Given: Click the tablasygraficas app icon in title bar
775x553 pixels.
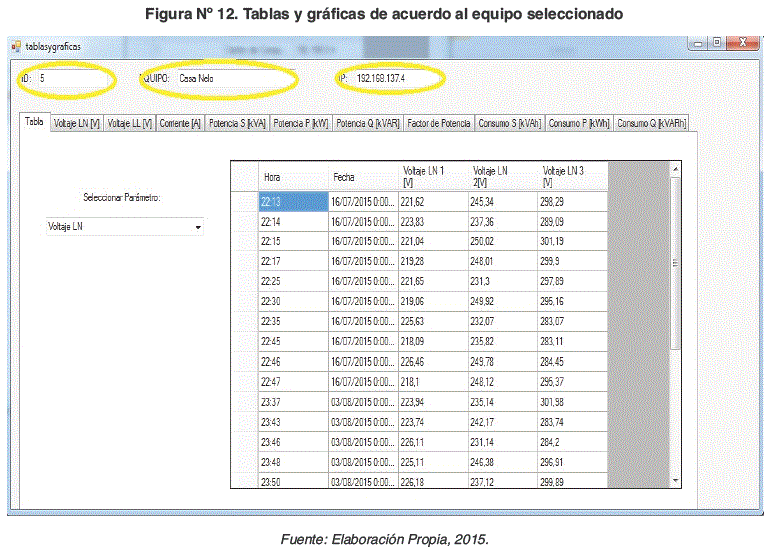Looking at the screenshot, I should click(15, 47).
